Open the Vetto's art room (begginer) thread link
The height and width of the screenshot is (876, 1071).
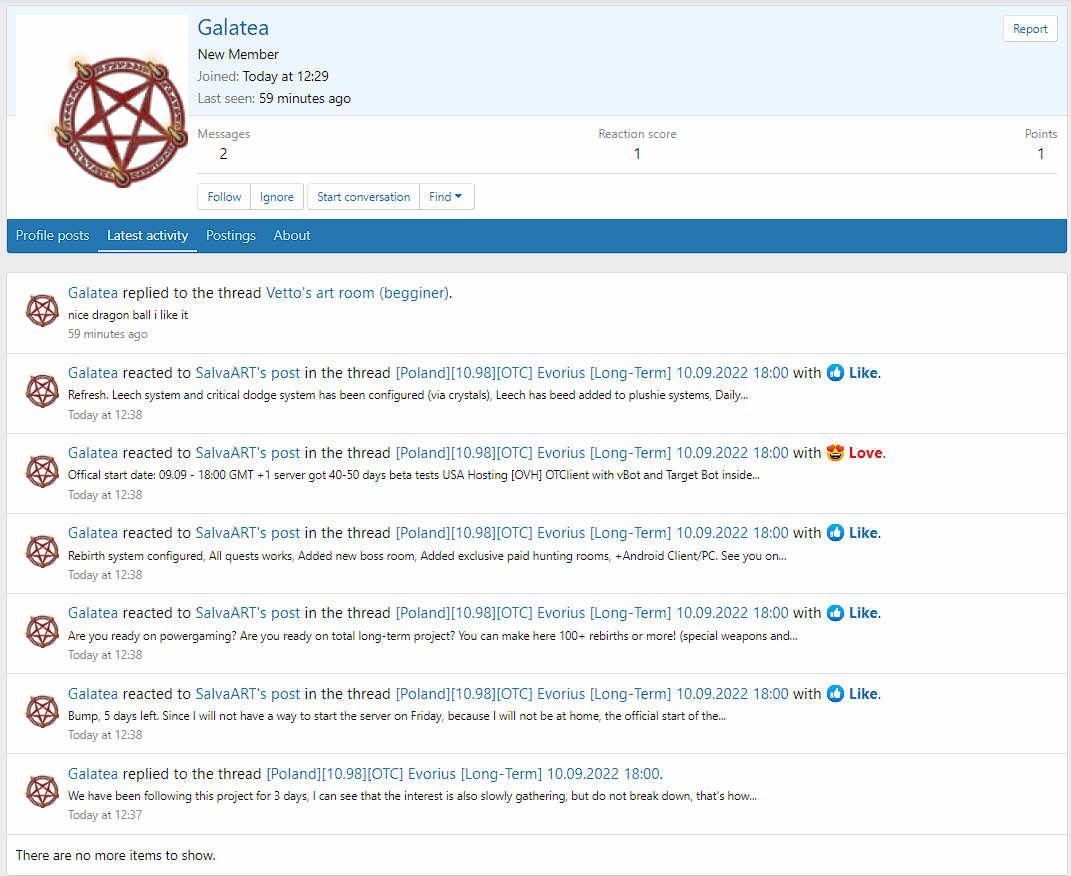(357, 293)
